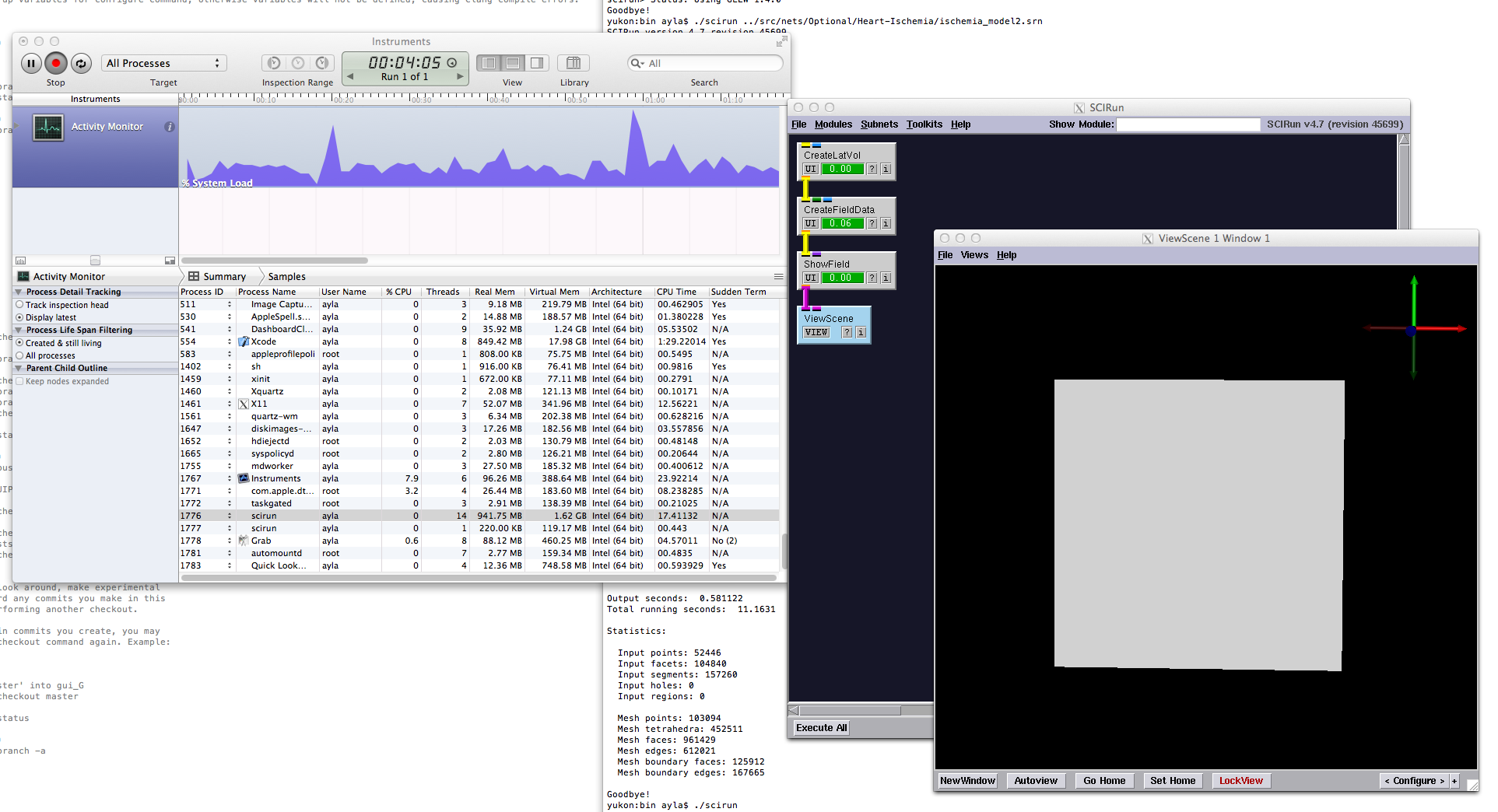Image resolution: width=1498 pixels, height=812 pixels.
Task: Collapse Process Detail Tracking section
Action: pos(18,292)
